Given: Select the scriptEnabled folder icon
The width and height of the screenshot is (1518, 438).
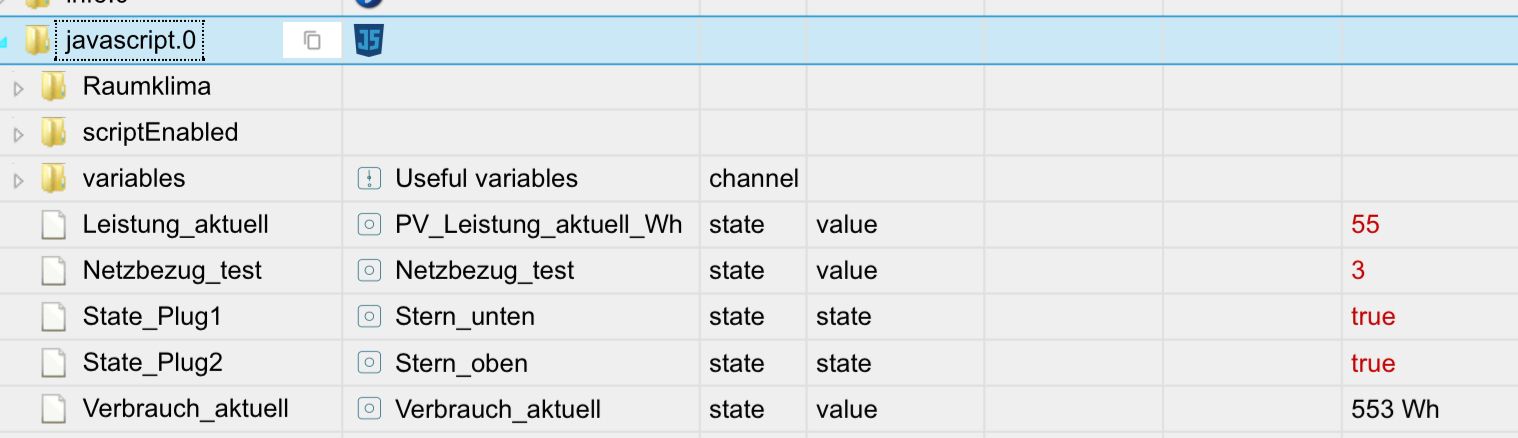Looking at the screenshot, I should point(53,133).
